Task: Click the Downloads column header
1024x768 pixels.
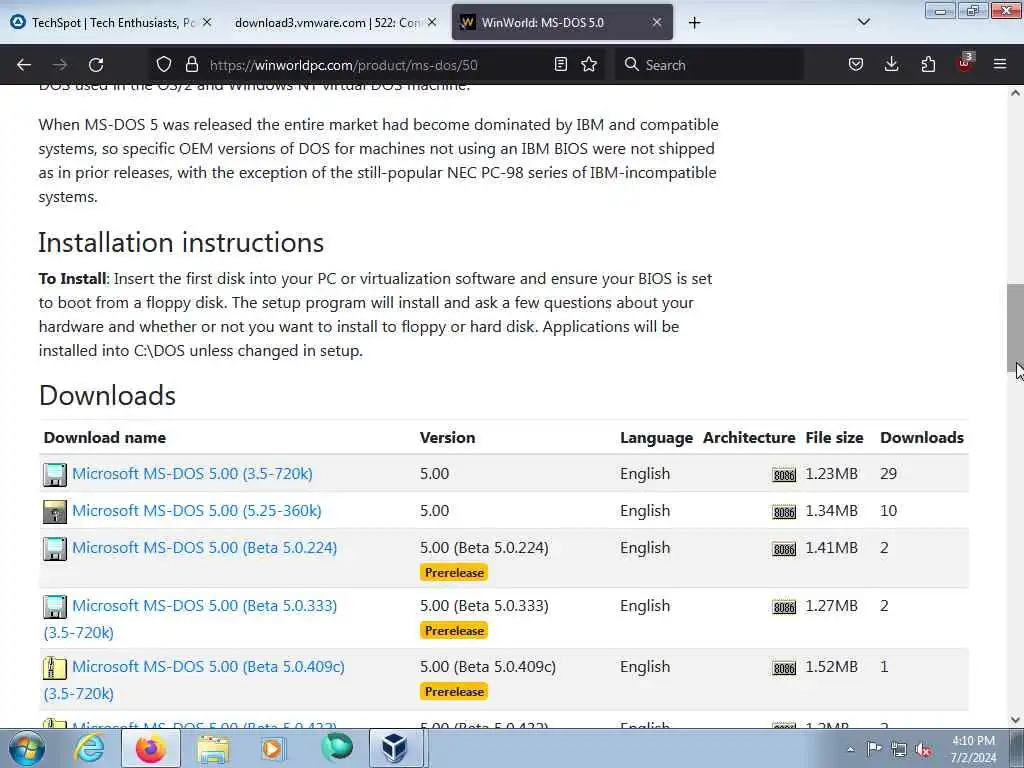Action: pos(921,438)
